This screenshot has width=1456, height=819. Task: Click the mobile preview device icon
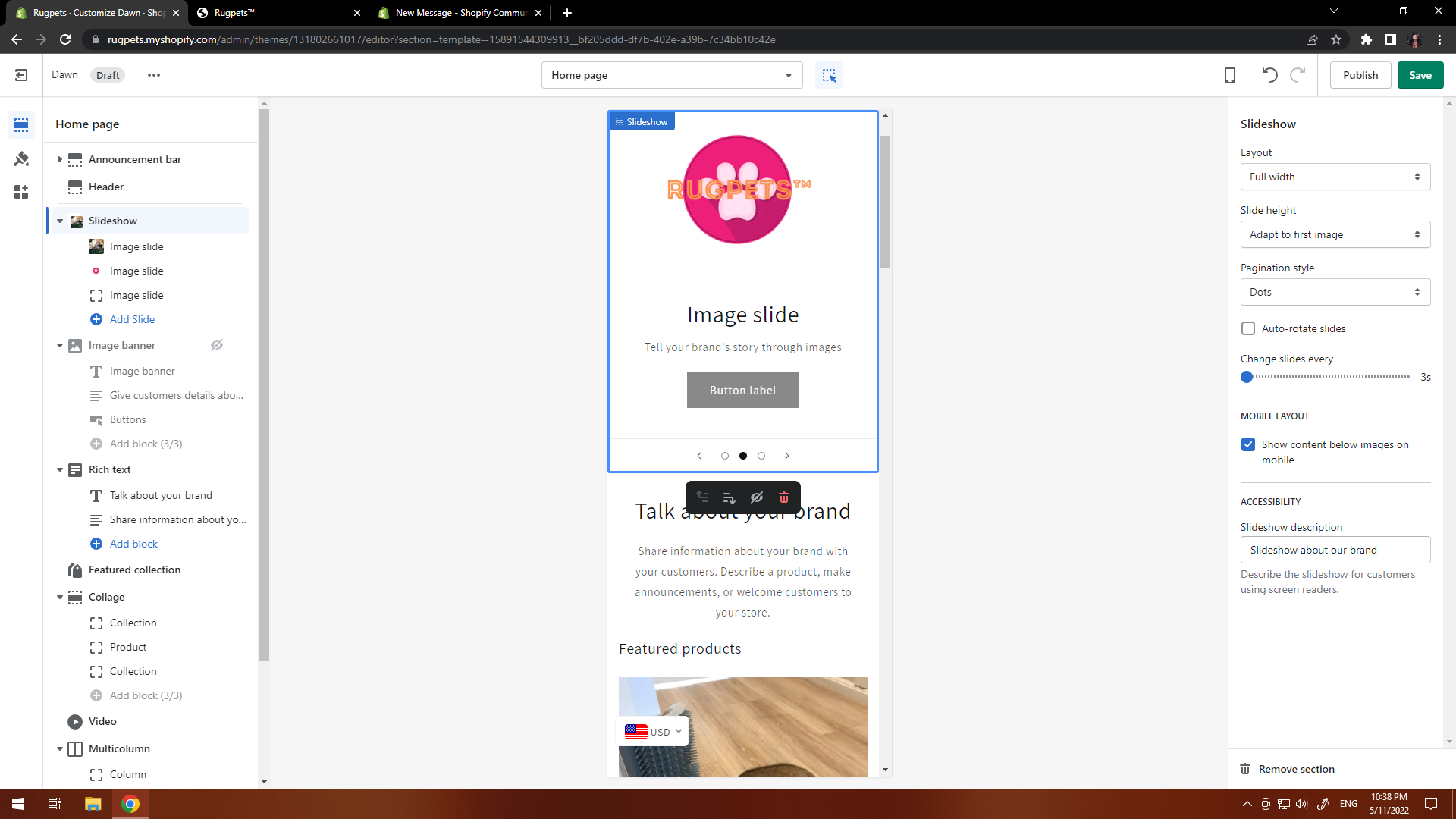click(x=1229, y=75)
